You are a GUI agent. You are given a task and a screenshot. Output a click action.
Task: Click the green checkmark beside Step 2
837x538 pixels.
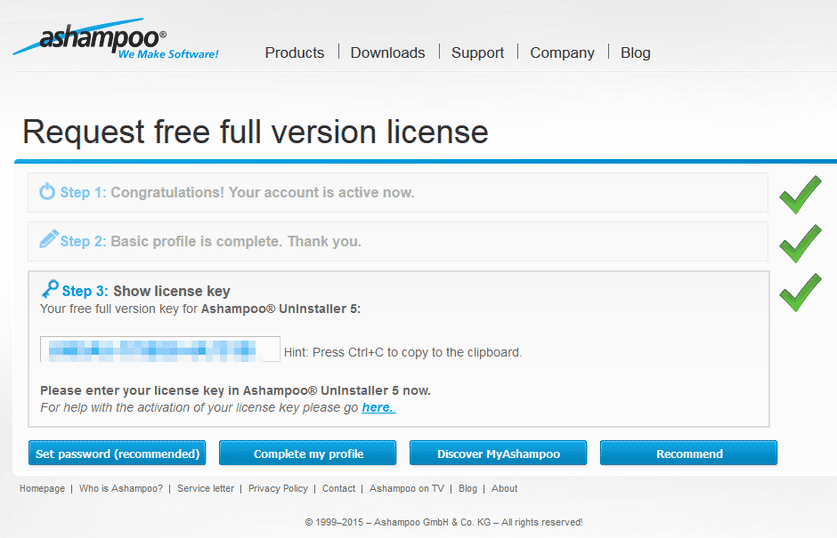(800, 243)
